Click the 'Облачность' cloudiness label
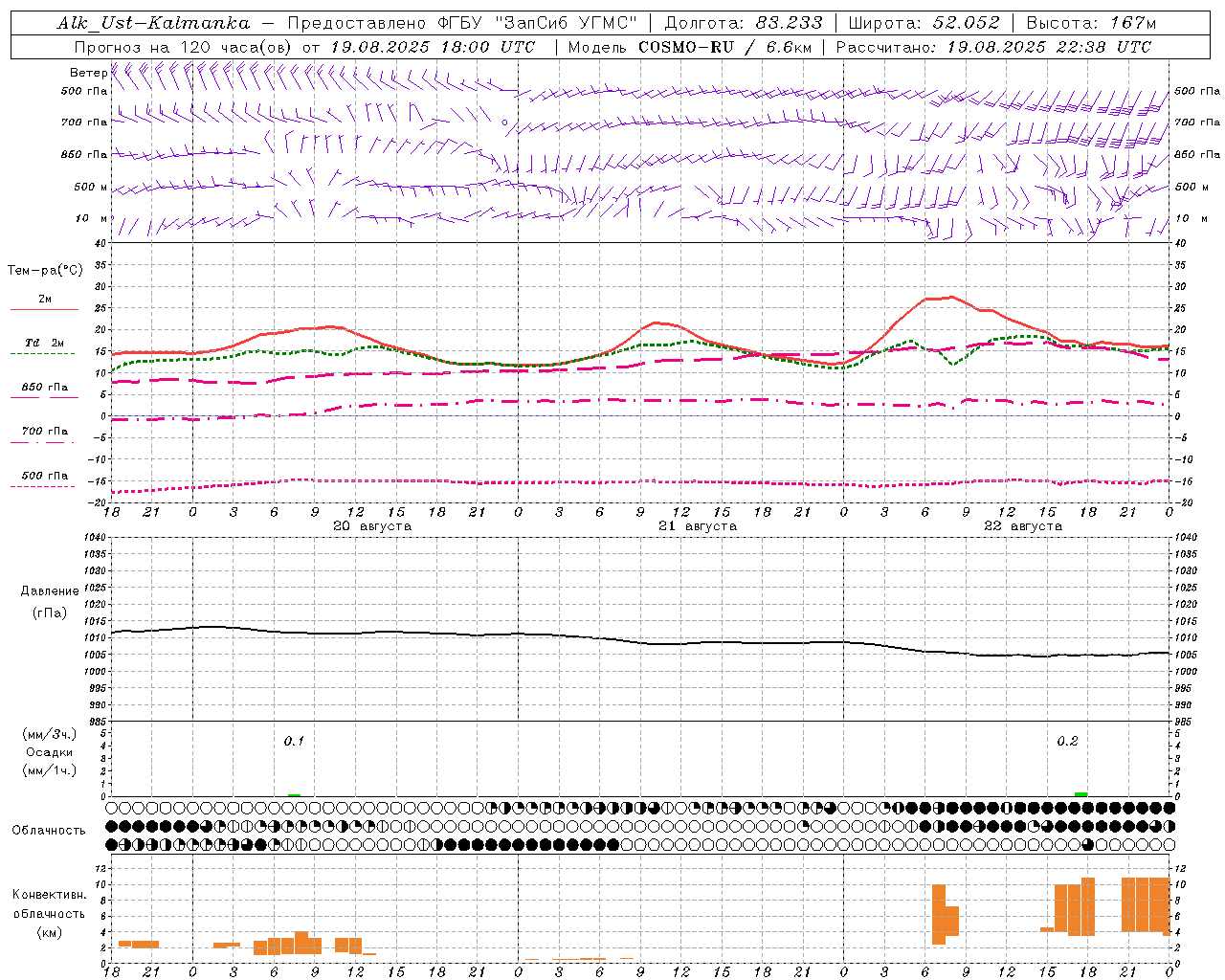Screen dimensions: 1225x980 coord(49,831)
